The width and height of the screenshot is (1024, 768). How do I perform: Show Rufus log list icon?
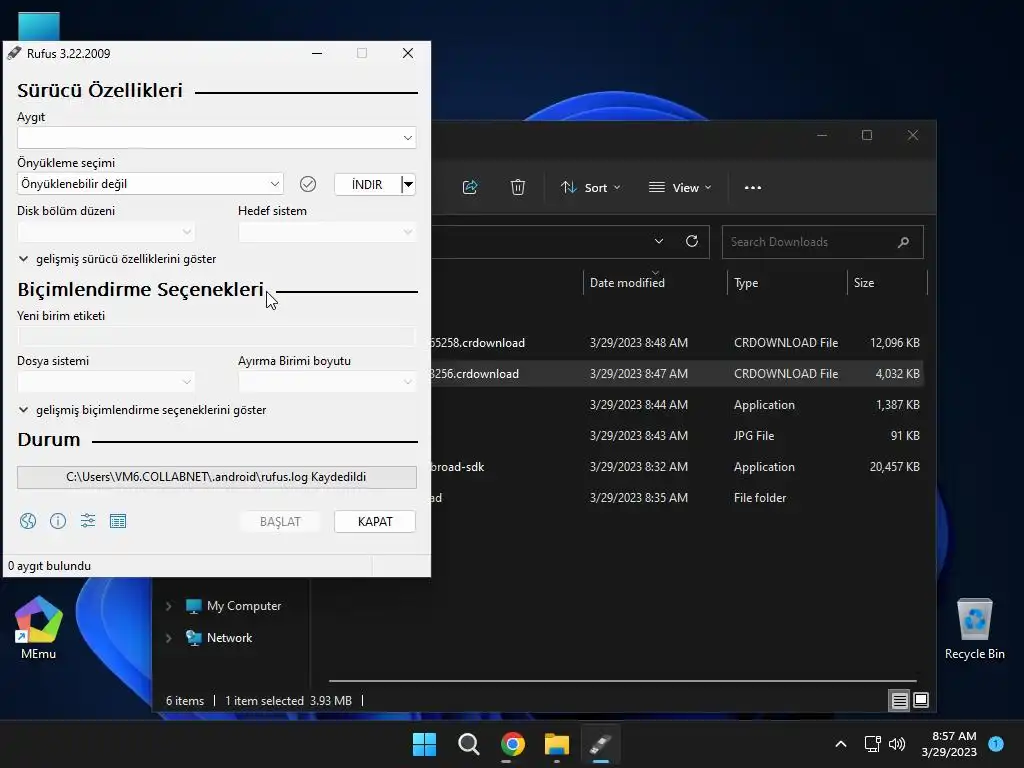click(118, 520)
